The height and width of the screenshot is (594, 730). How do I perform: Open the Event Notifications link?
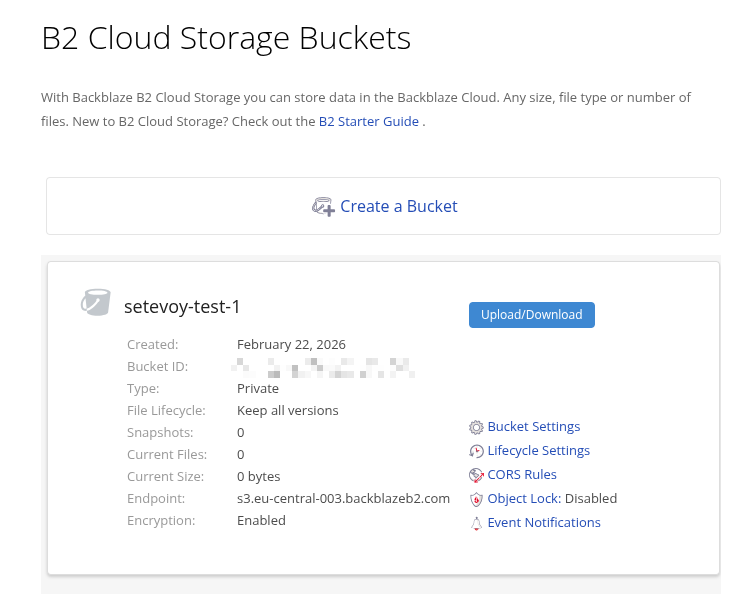pyautogui.click(x=544, y=523)
